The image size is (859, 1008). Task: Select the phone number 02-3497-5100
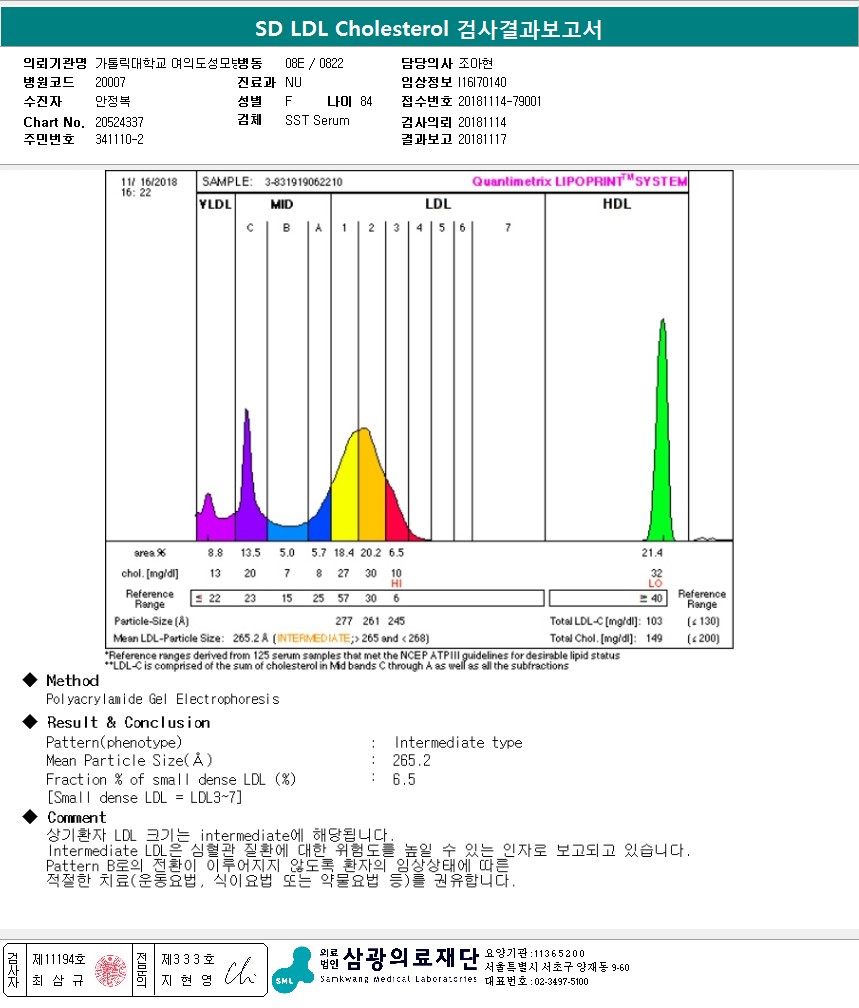[x=561, y=982]
